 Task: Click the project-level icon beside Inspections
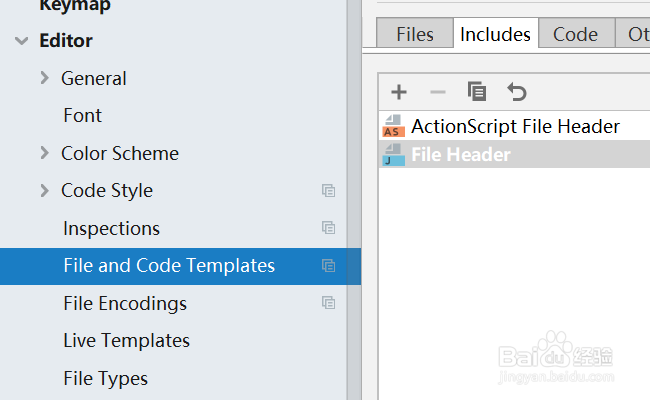pyautogui.click(x=328, y=228)
